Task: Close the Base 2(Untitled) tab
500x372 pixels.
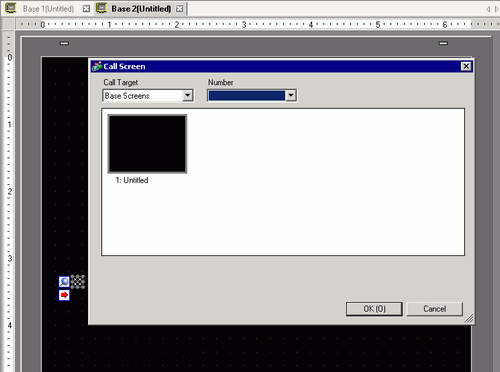Action: tap(179, 9)
